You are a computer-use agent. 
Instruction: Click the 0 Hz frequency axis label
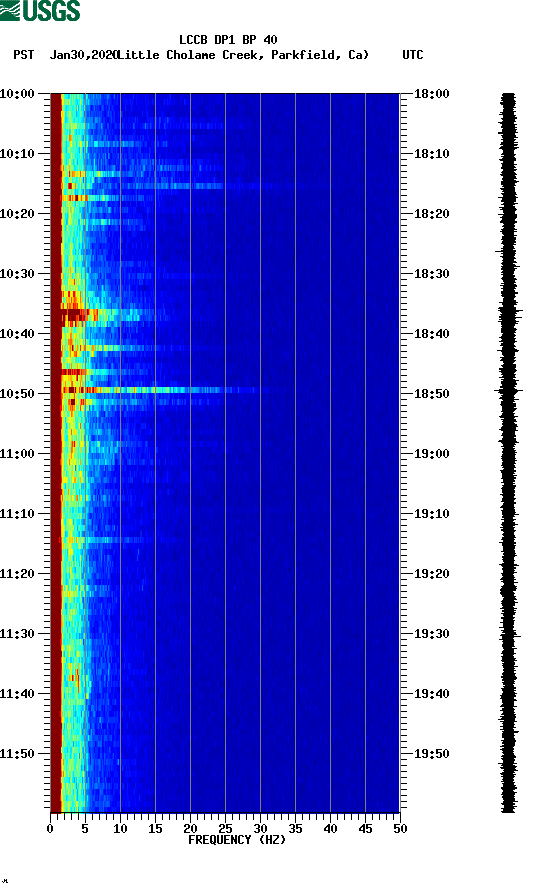coord(50,829)
